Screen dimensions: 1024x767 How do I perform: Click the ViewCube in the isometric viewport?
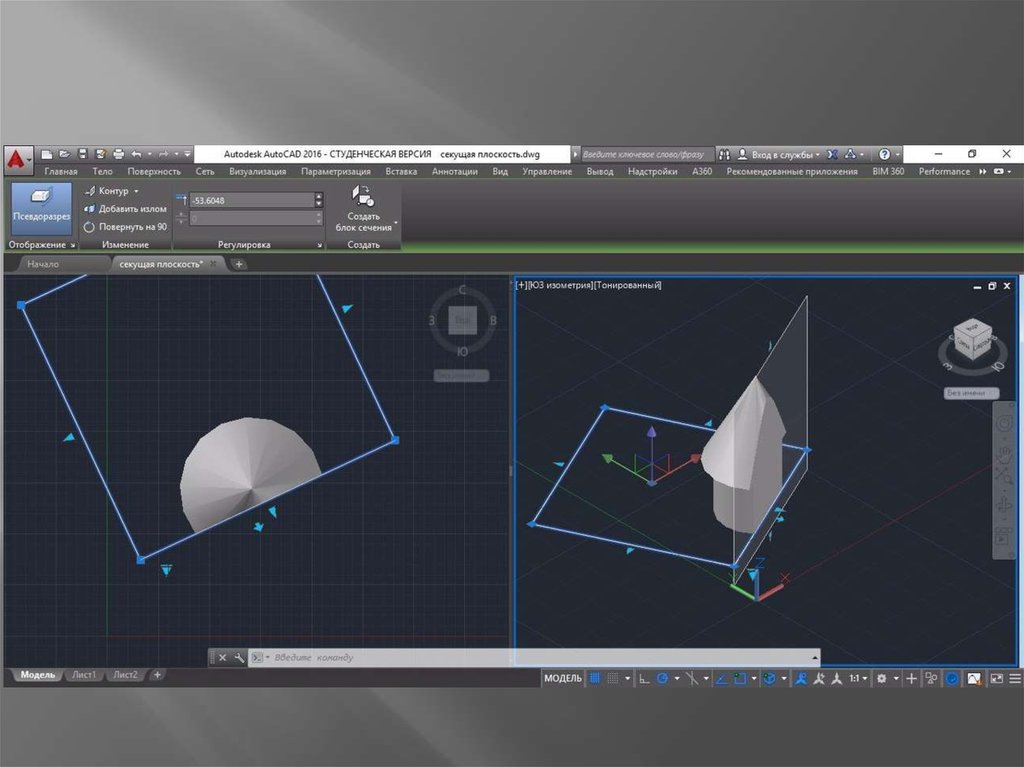click(x=968, y=340)
